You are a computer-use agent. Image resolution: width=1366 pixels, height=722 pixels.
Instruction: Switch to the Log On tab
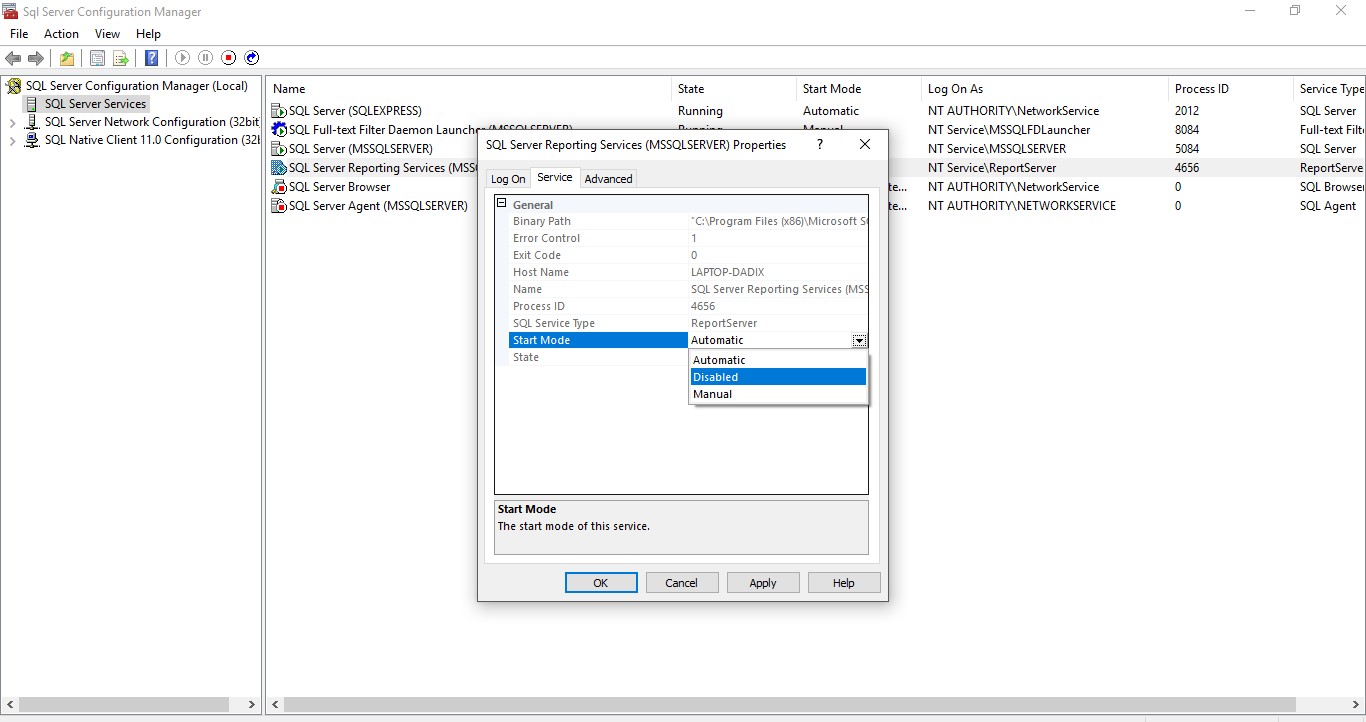[x=508, y=179]
